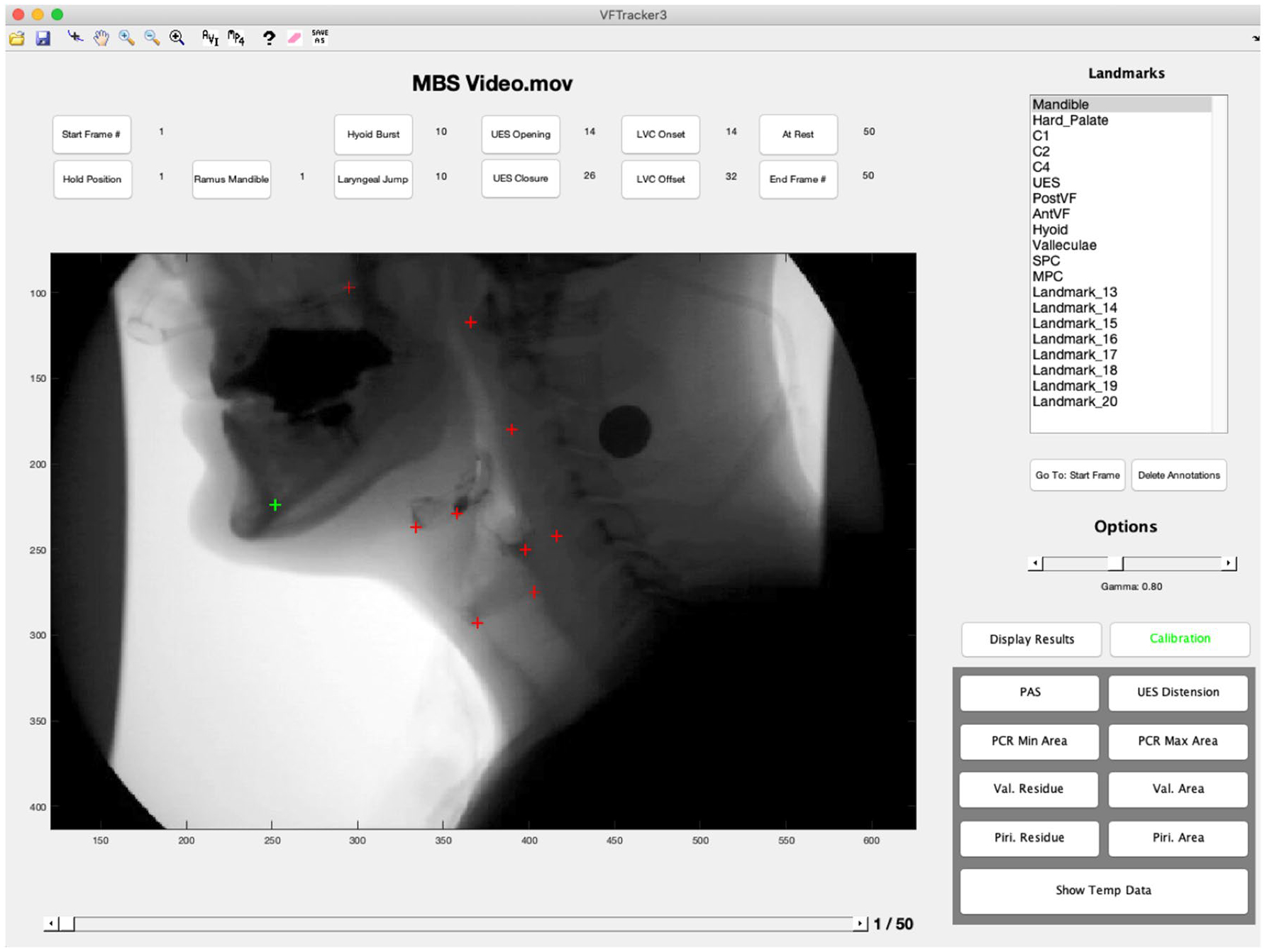Step the frame slider back with the left arrow
Image resolution: width=1267 pixels, height=952 pixels.
[50, 924]
